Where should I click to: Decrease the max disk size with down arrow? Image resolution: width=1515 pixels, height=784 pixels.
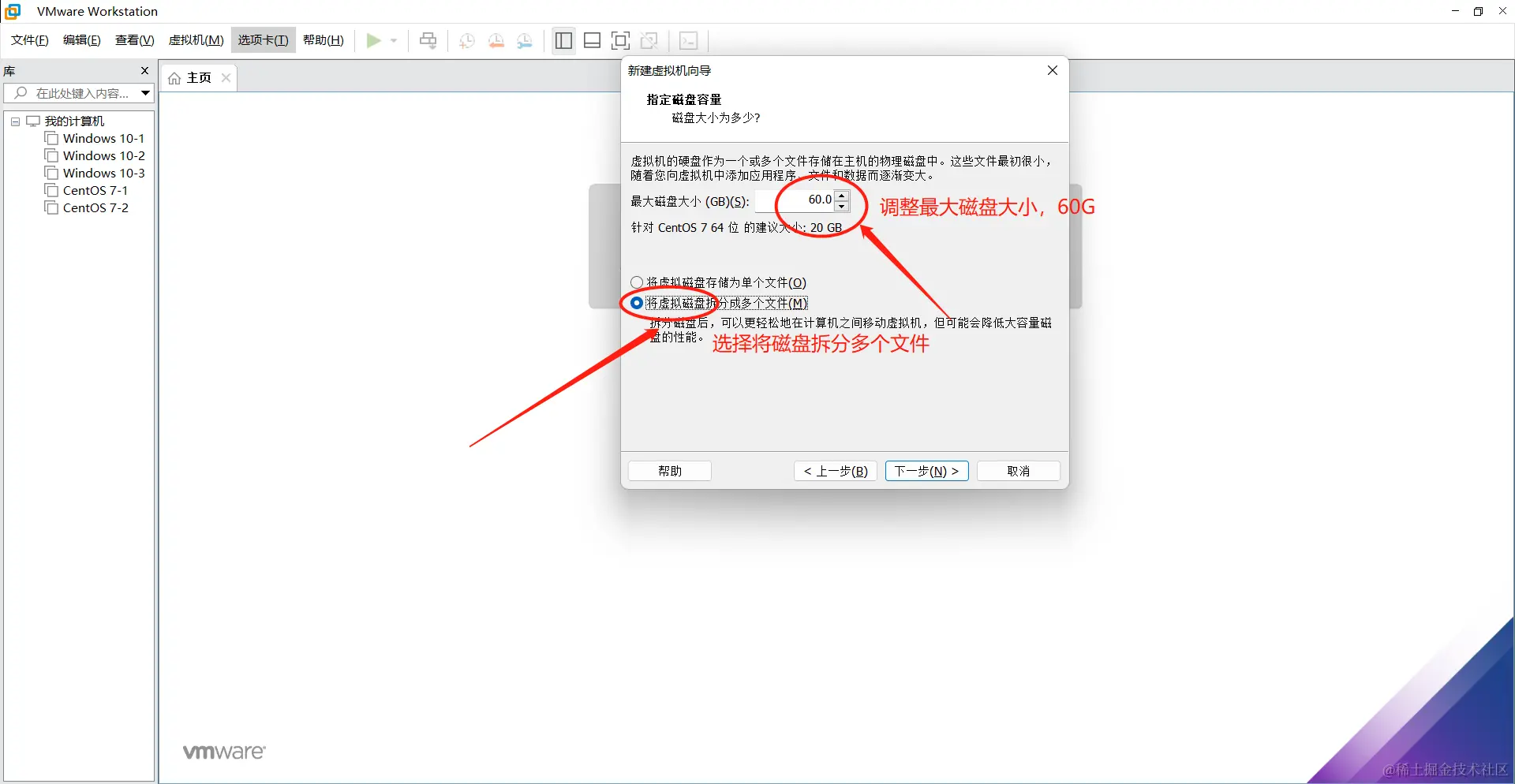point(842,206)
